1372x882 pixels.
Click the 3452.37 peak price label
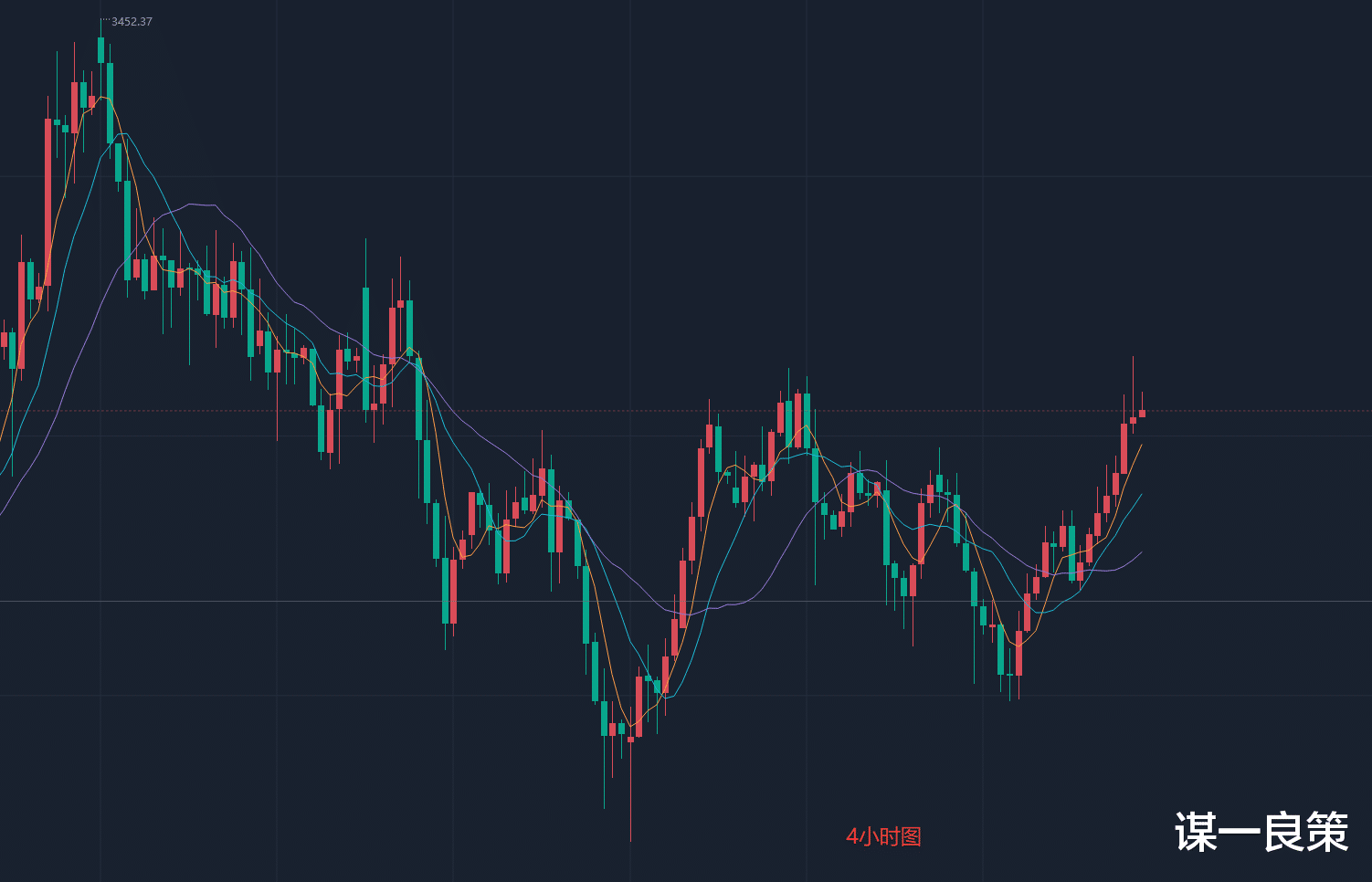pos(132,22)
